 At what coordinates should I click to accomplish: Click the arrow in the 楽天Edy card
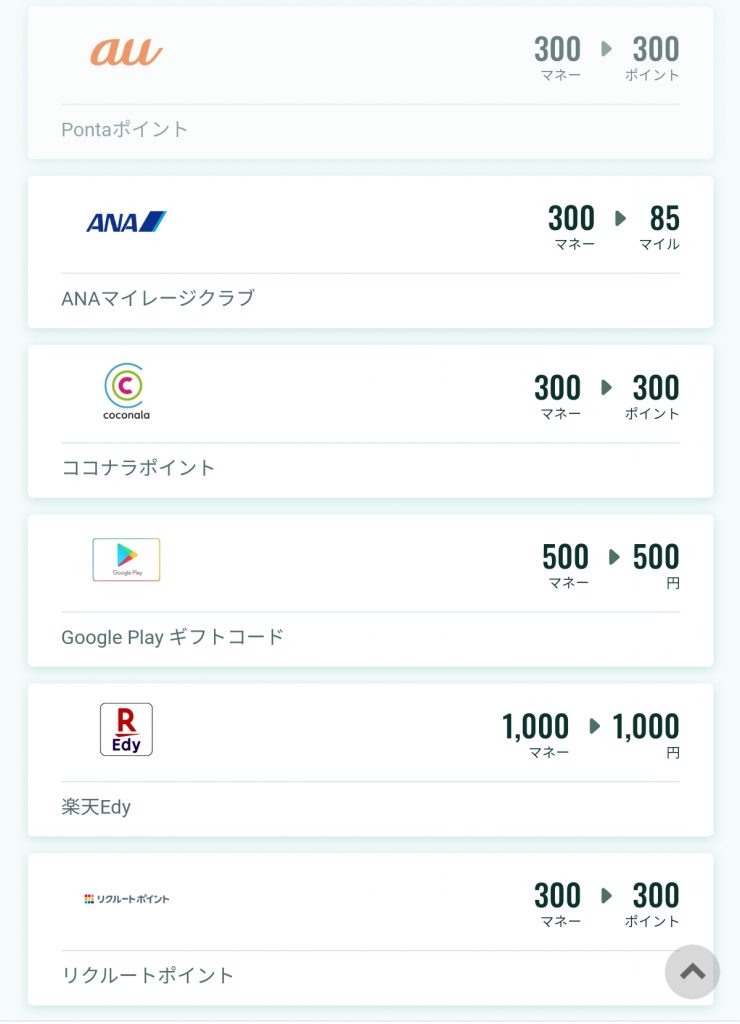click(x=594, y=726)
